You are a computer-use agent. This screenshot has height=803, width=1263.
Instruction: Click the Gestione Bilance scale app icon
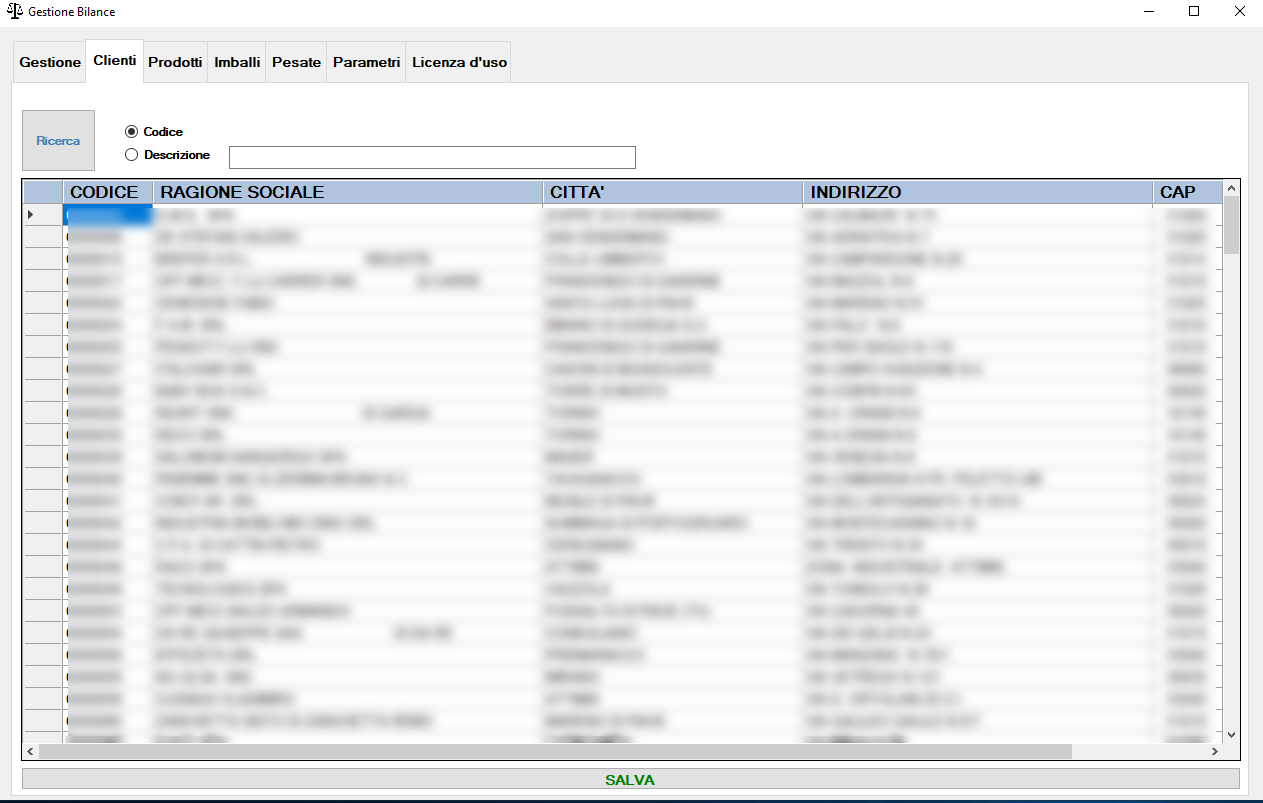pos(14,12)
